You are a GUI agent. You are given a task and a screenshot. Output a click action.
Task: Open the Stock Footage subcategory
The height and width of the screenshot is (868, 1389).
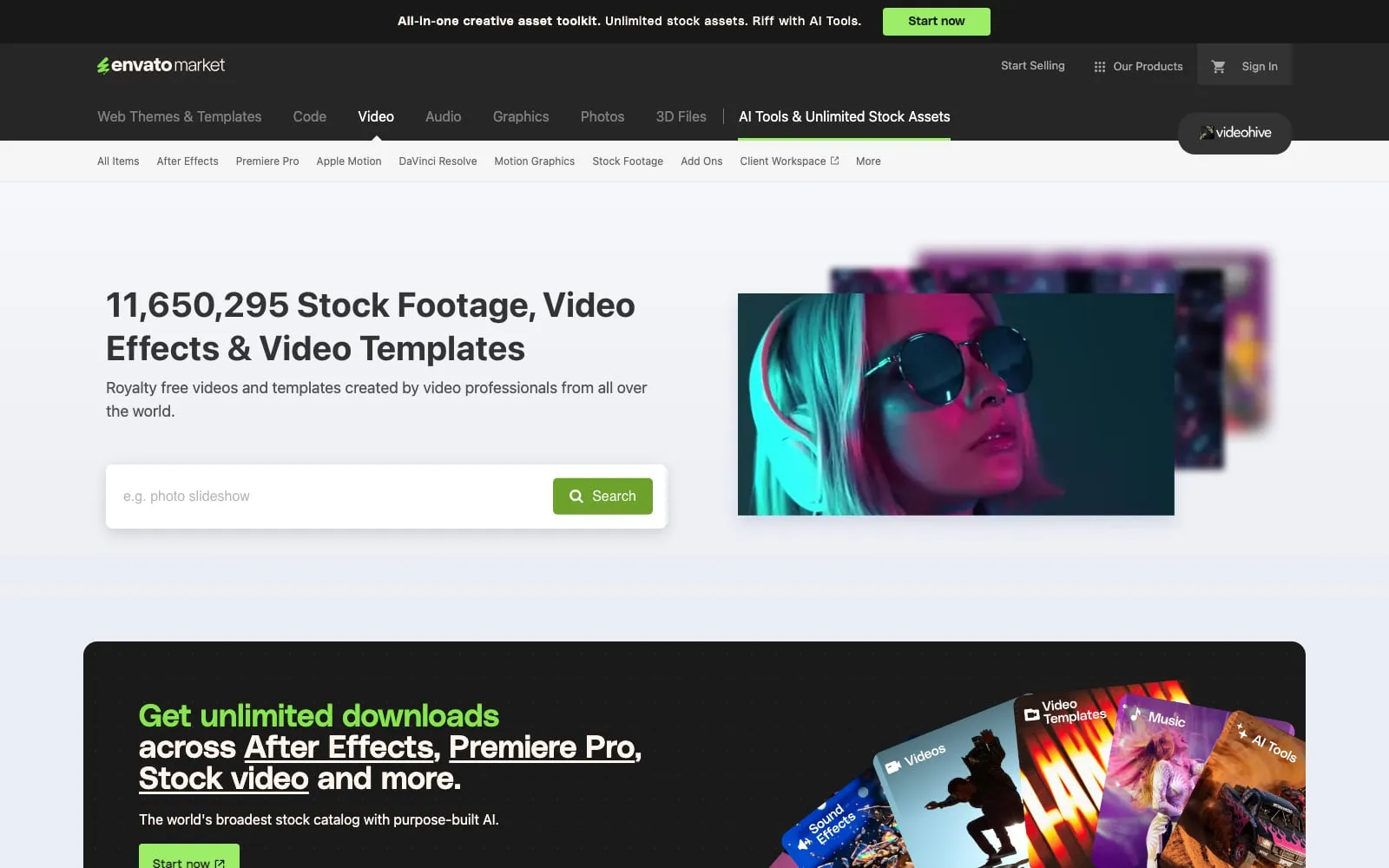628,161
